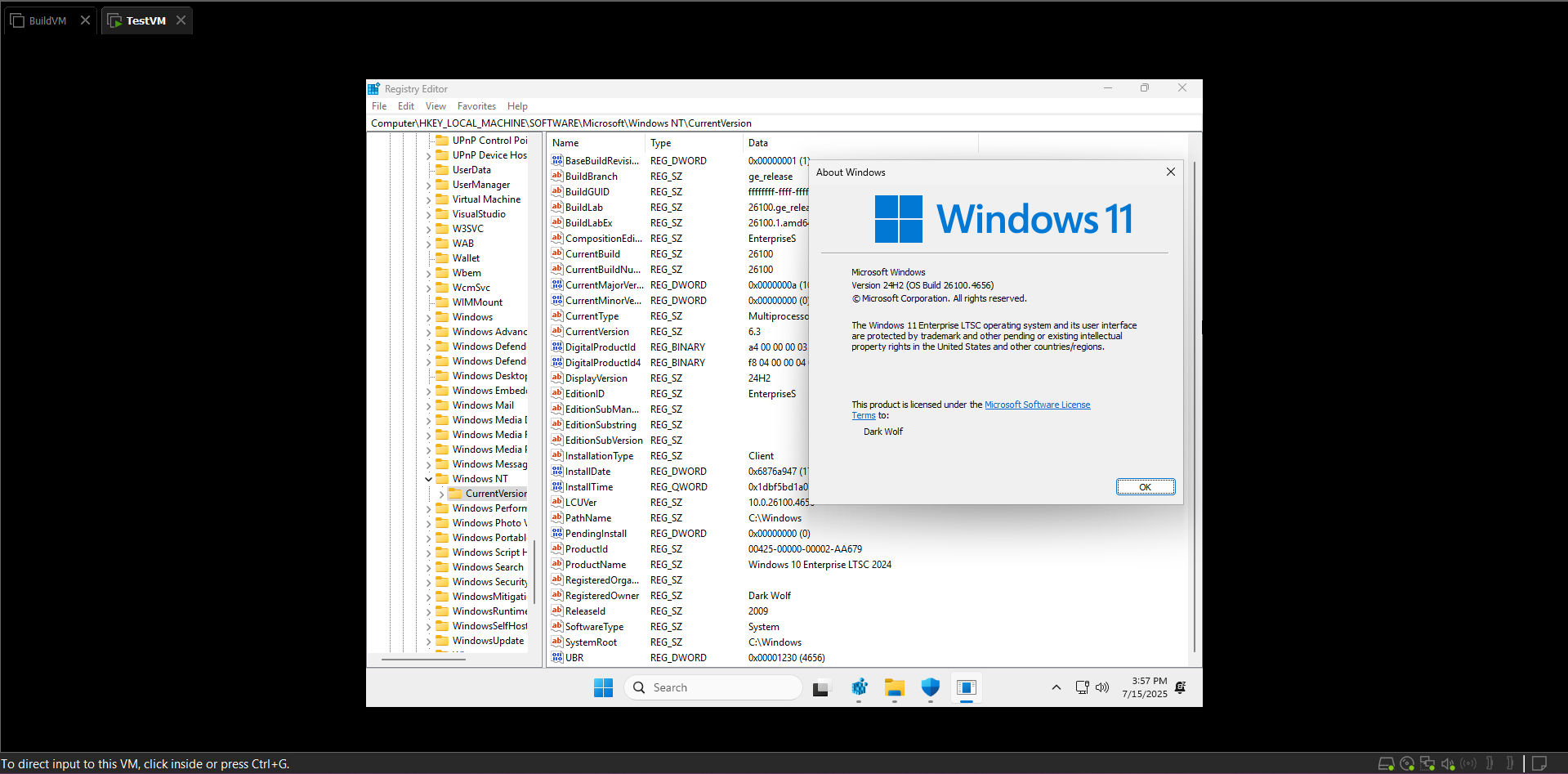Open File Explorer from the taskbar

[x=895, y=688]
